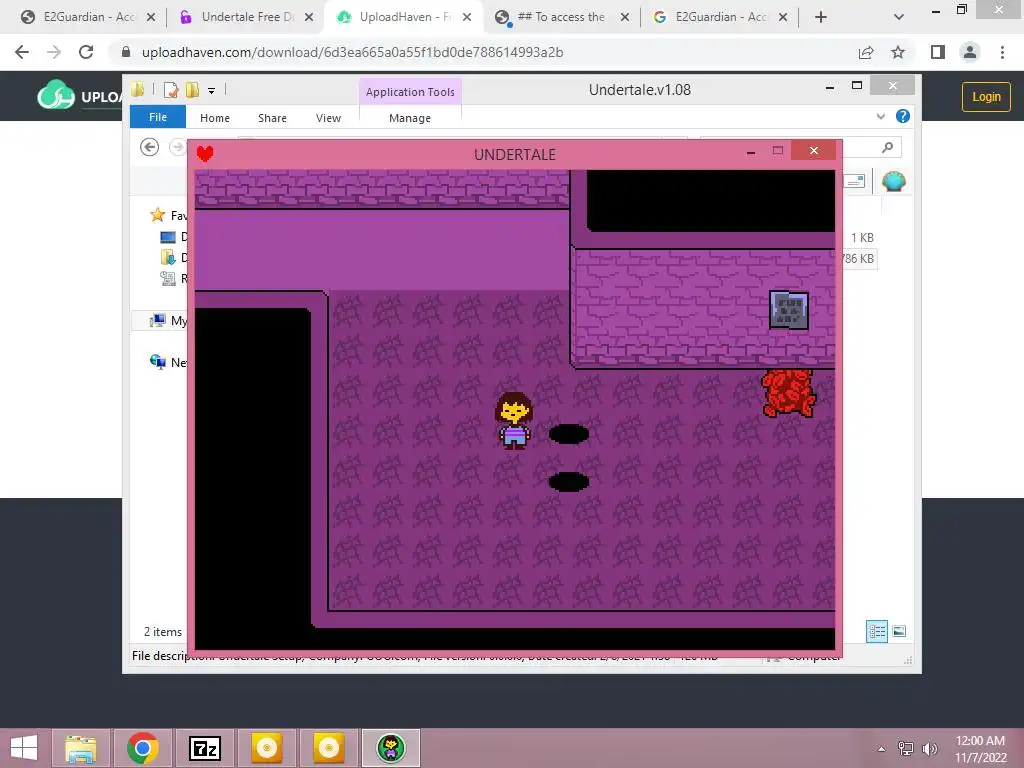Click the Chrome address bar URL

pos(353,52)
